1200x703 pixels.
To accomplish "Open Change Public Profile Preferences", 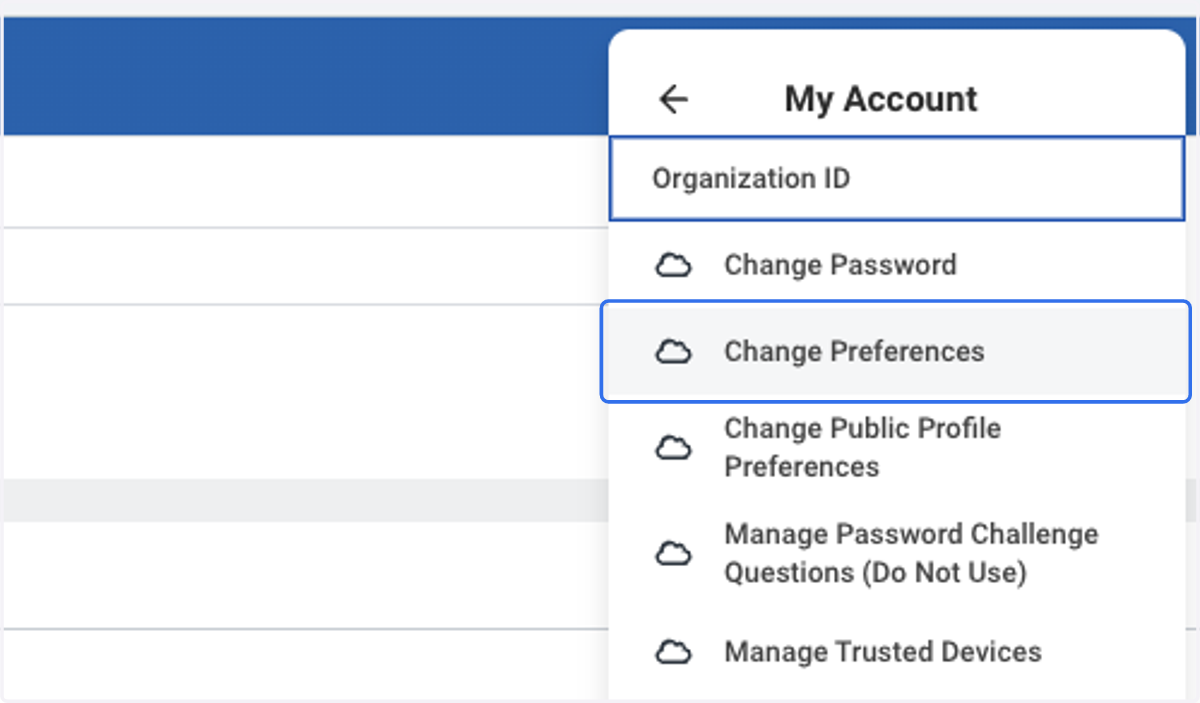I will pyautogui.click(x=897, y=447).
